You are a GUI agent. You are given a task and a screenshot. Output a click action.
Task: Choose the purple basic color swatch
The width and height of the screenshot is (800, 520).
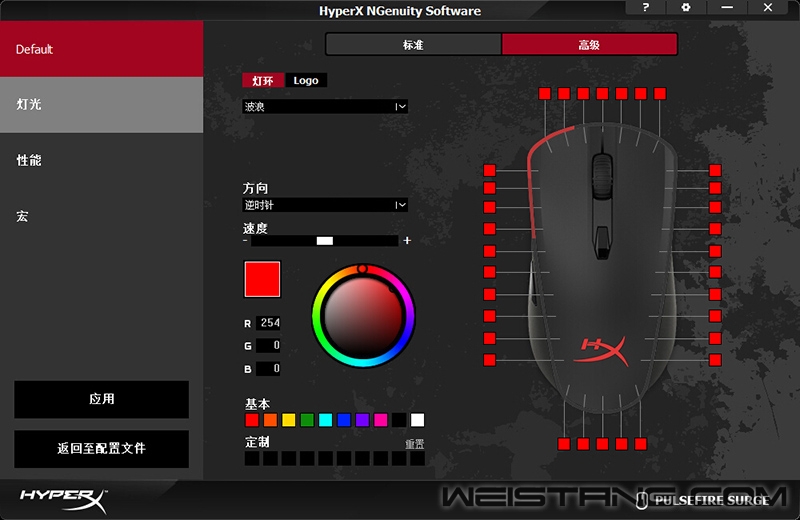362,420
